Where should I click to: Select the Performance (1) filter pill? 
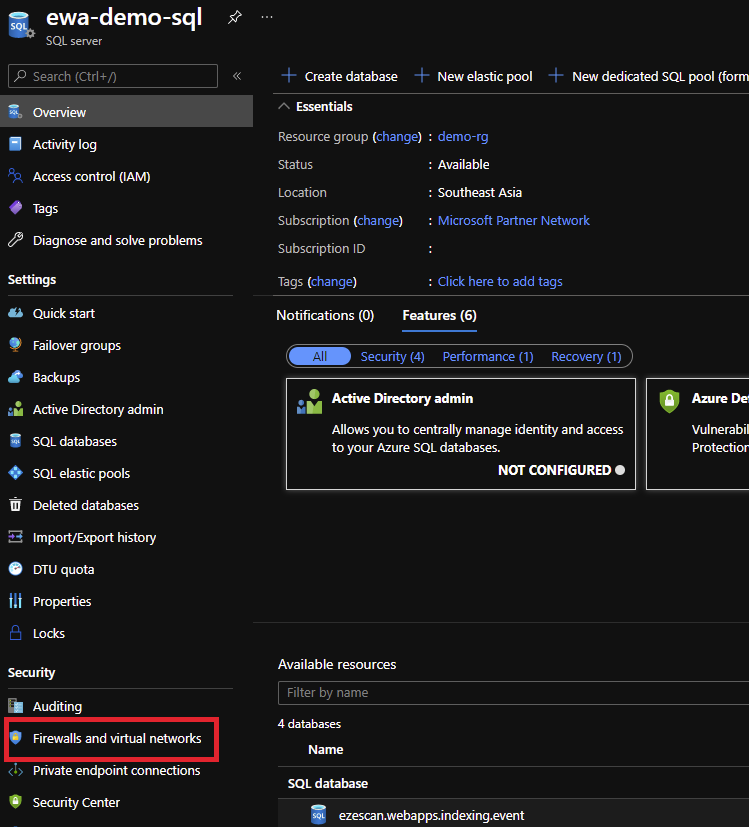pyautogui.click(x=488, y=356)
